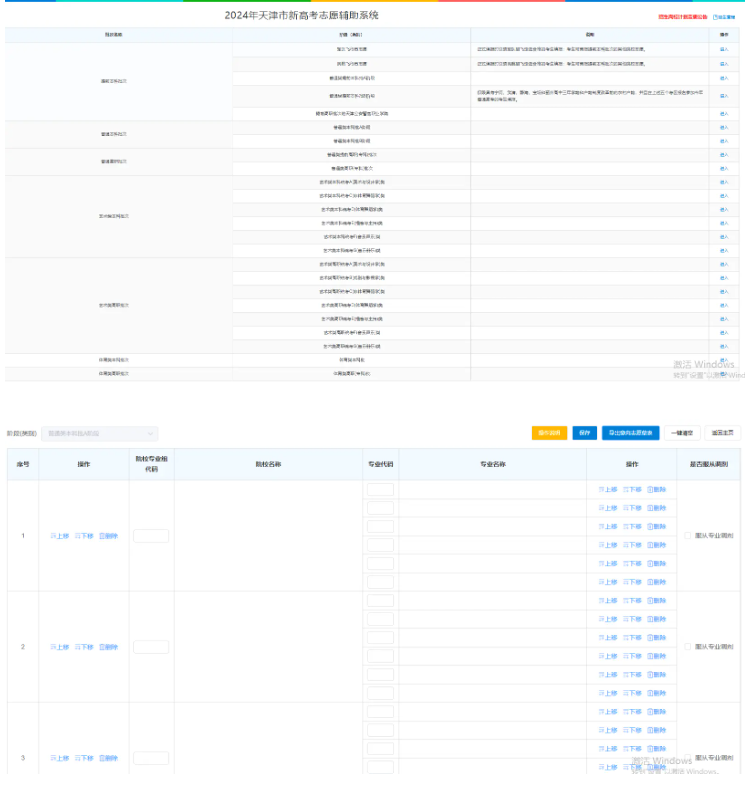The height and width of the screenshot is (795, 745).
Task: Click first 专业代码 input in row 1
Action: pos(380,489)
